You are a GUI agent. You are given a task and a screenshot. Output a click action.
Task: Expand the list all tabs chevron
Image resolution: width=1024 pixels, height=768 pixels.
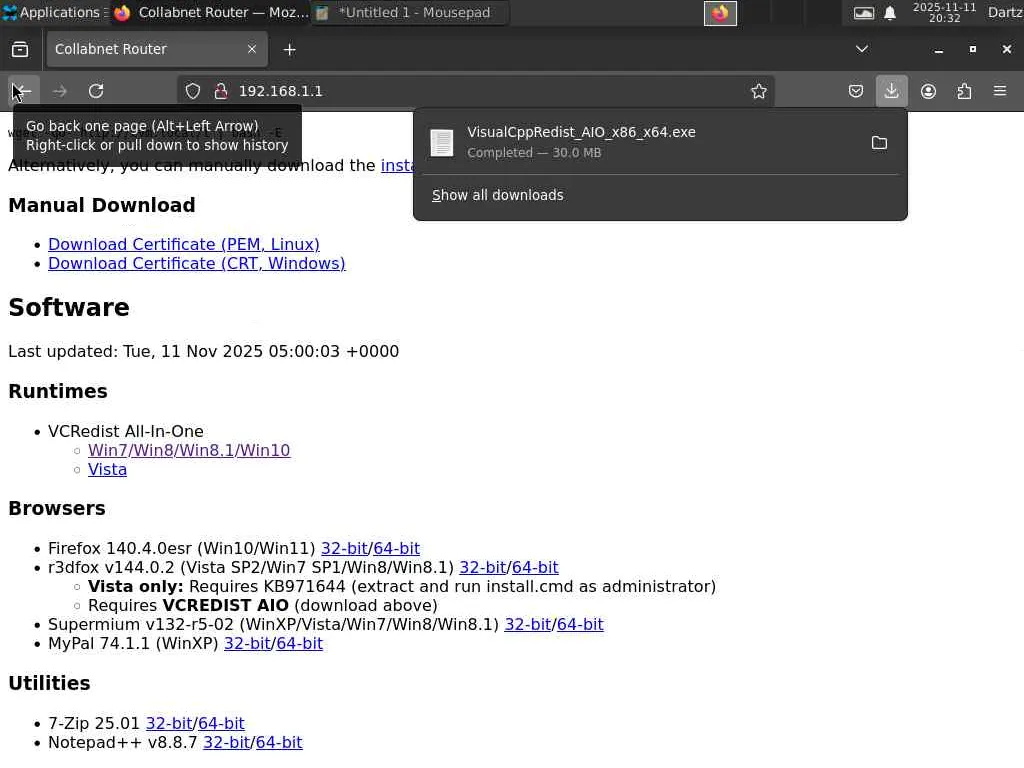pos(861,49)
